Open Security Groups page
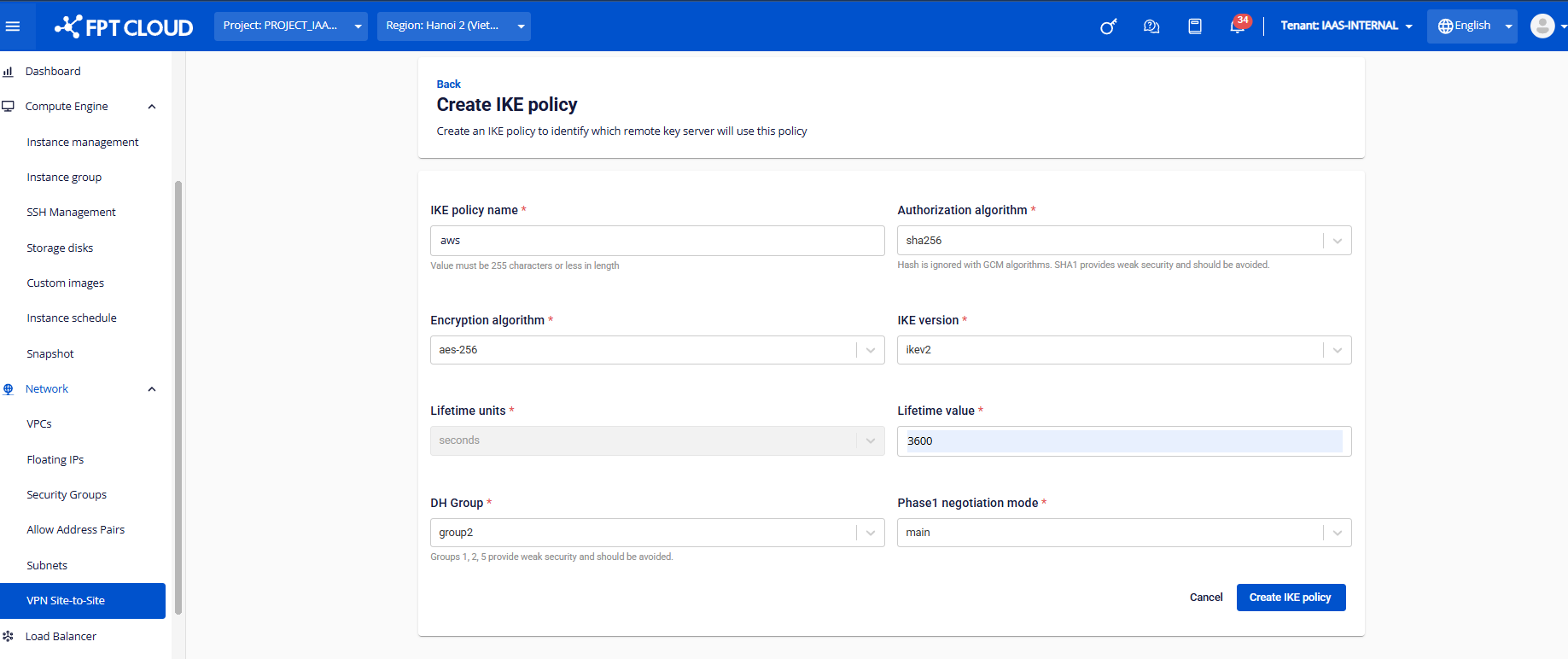This screenshot has height=659, width=1568. pyautogui.click(x=67, y=495)
